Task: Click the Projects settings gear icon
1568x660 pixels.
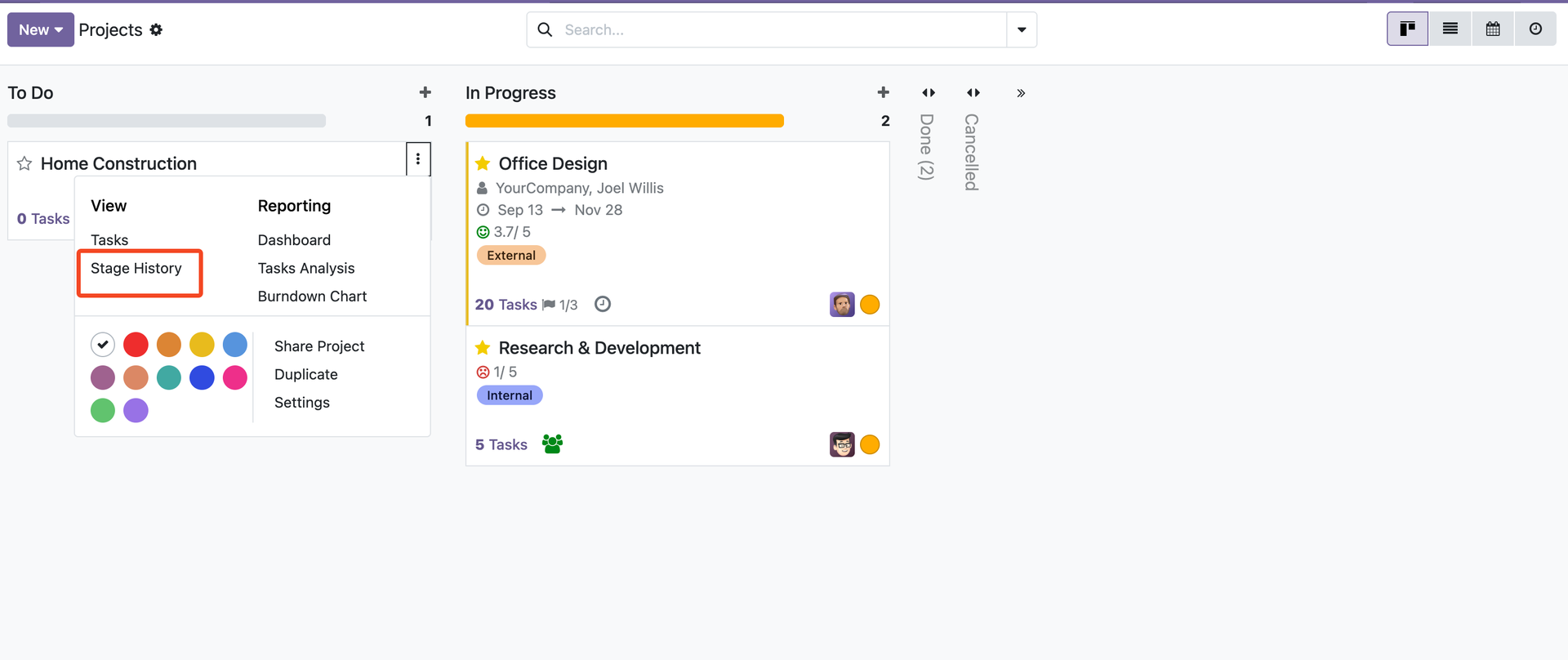Action: point(156,30)
